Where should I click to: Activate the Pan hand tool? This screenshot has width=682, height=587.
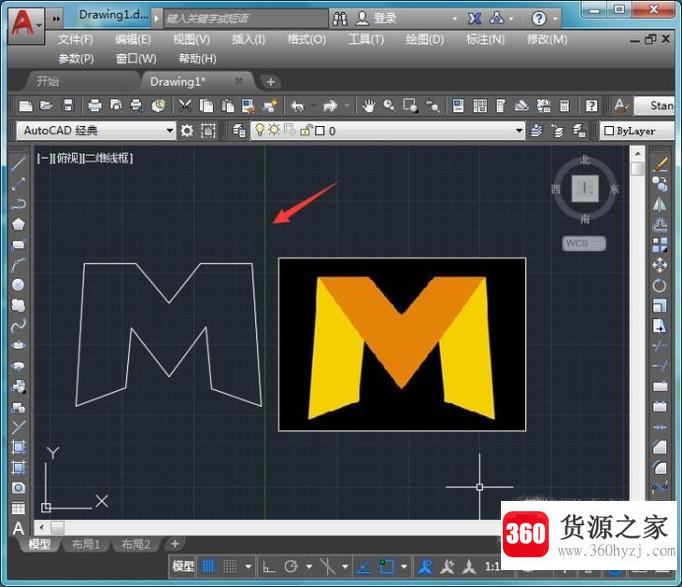[368, 106]
